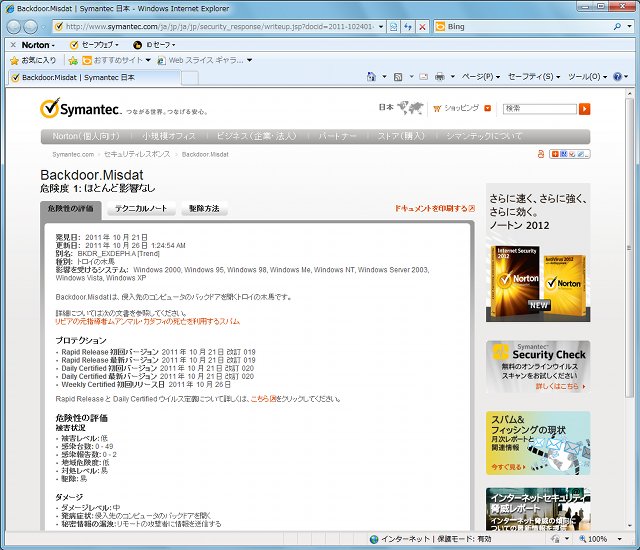Open the Norton ID Safe menu

click(155, 45)
